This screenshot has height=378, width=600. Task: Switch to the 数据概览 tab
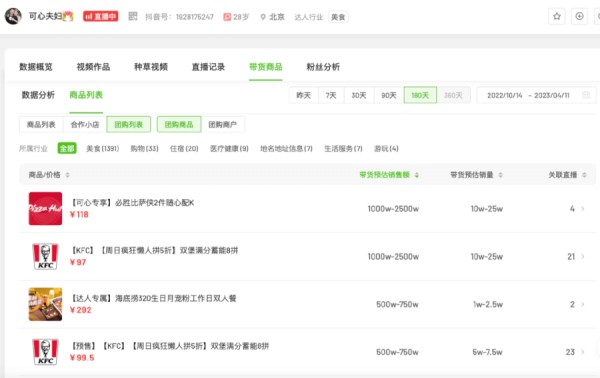click(36, 67)
